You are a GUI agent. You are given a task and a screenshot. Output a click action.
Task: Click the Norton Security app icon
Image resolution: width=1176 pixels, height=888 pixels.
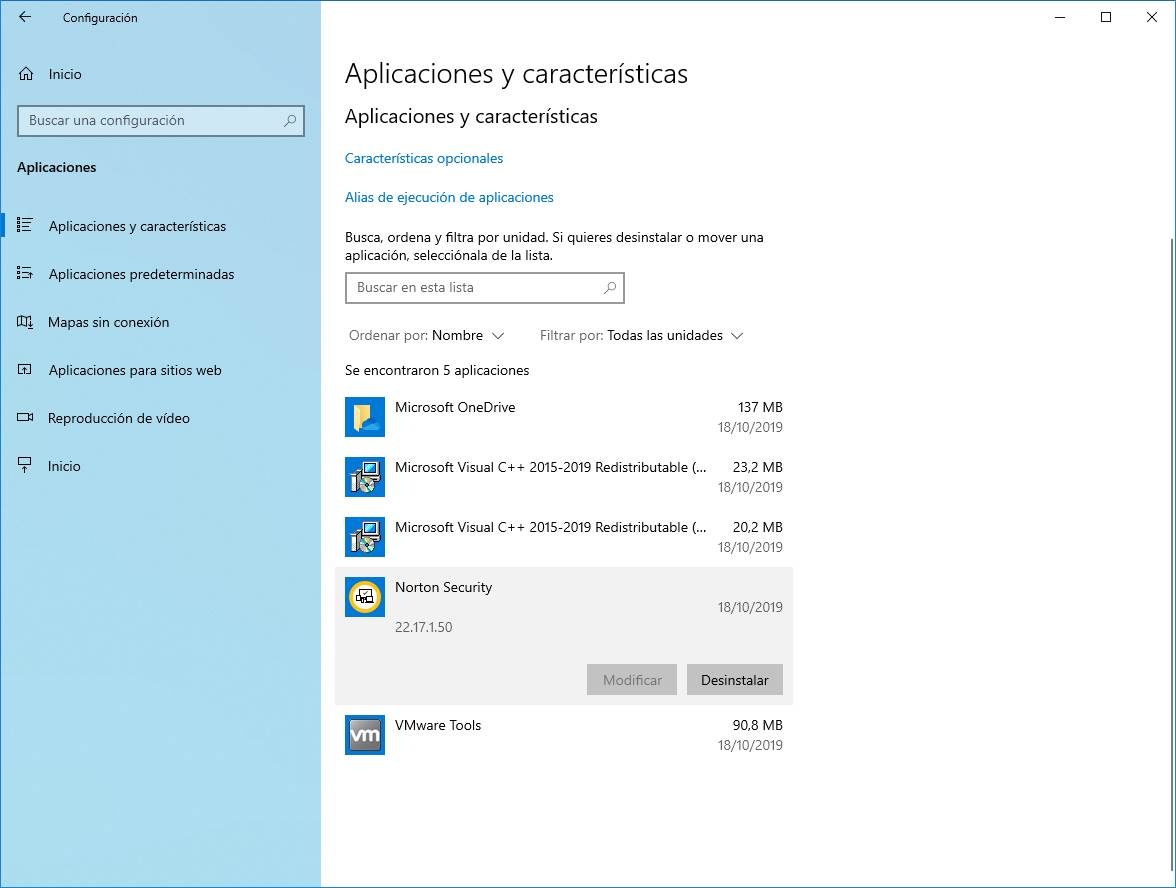364,597
